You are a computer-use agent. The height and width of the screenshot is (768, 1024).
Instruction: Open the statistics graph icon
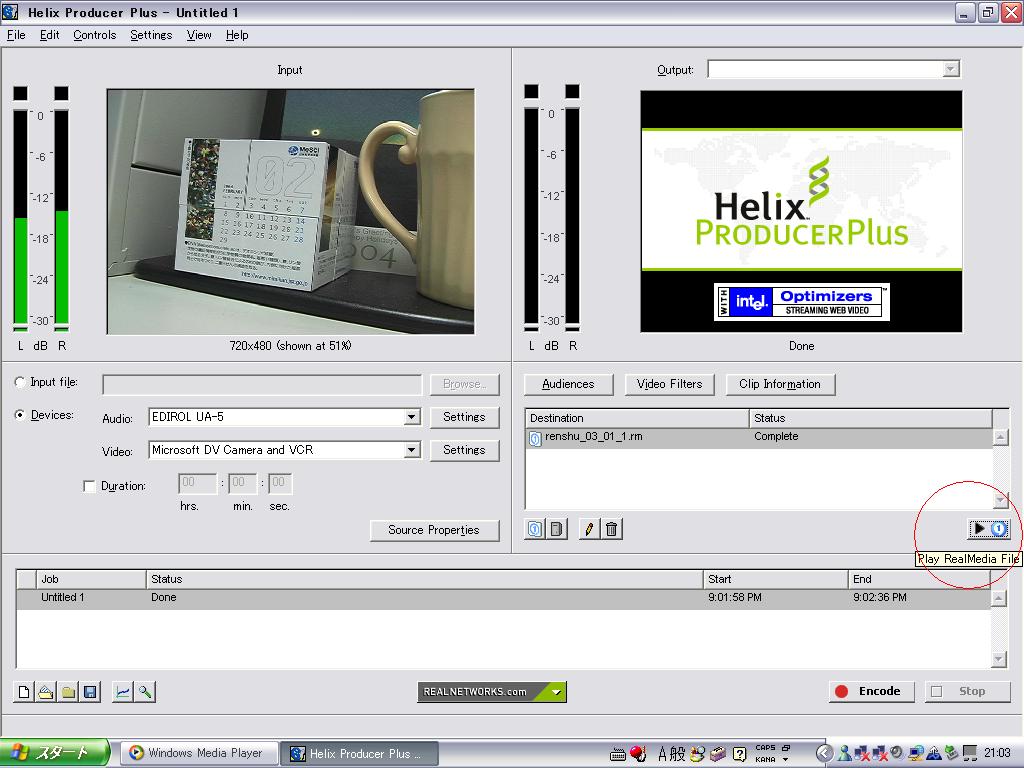122,692
